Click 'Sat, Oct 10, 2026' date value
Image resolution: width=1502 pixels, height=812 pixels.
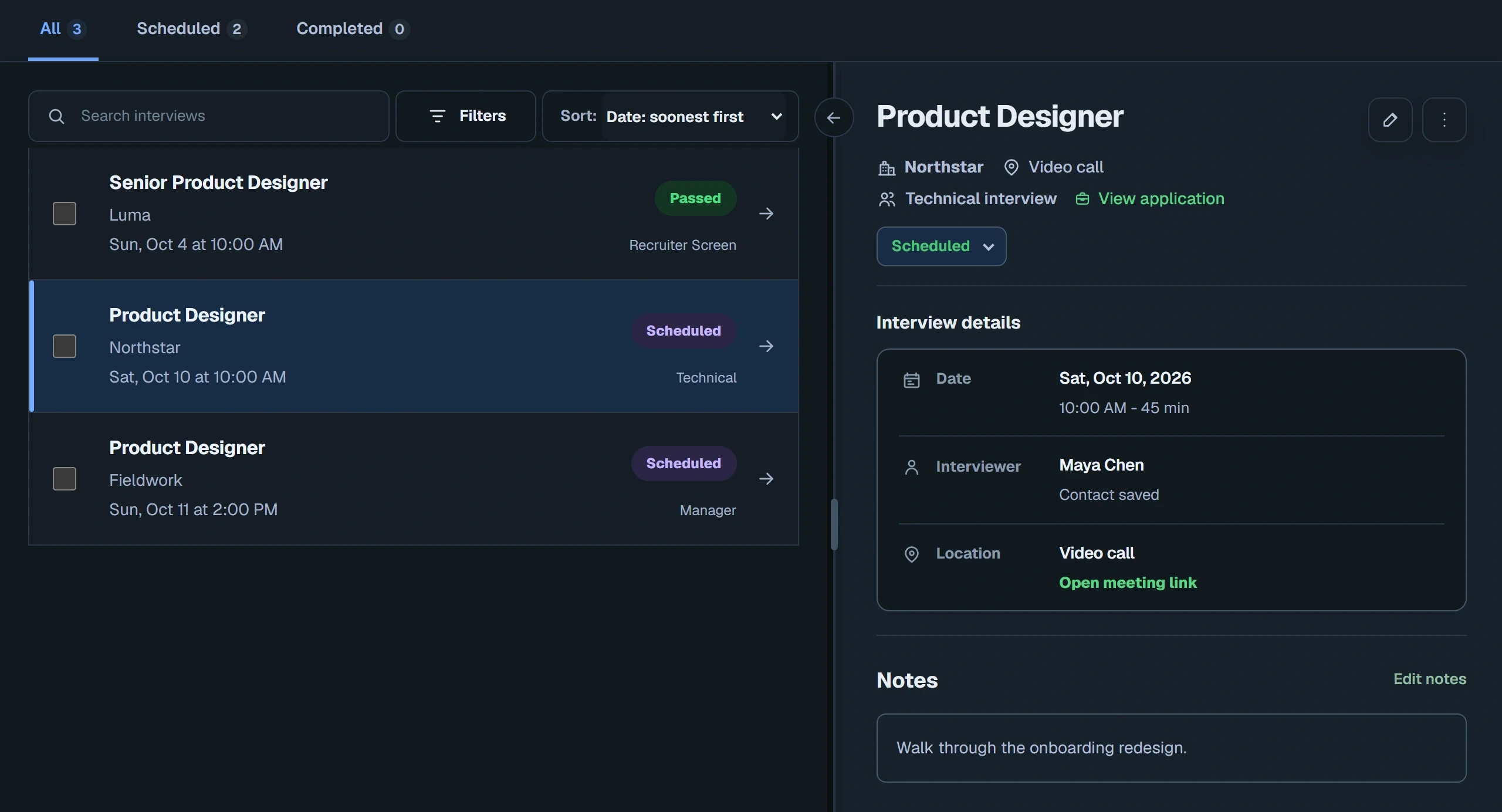click(1125, 378)
